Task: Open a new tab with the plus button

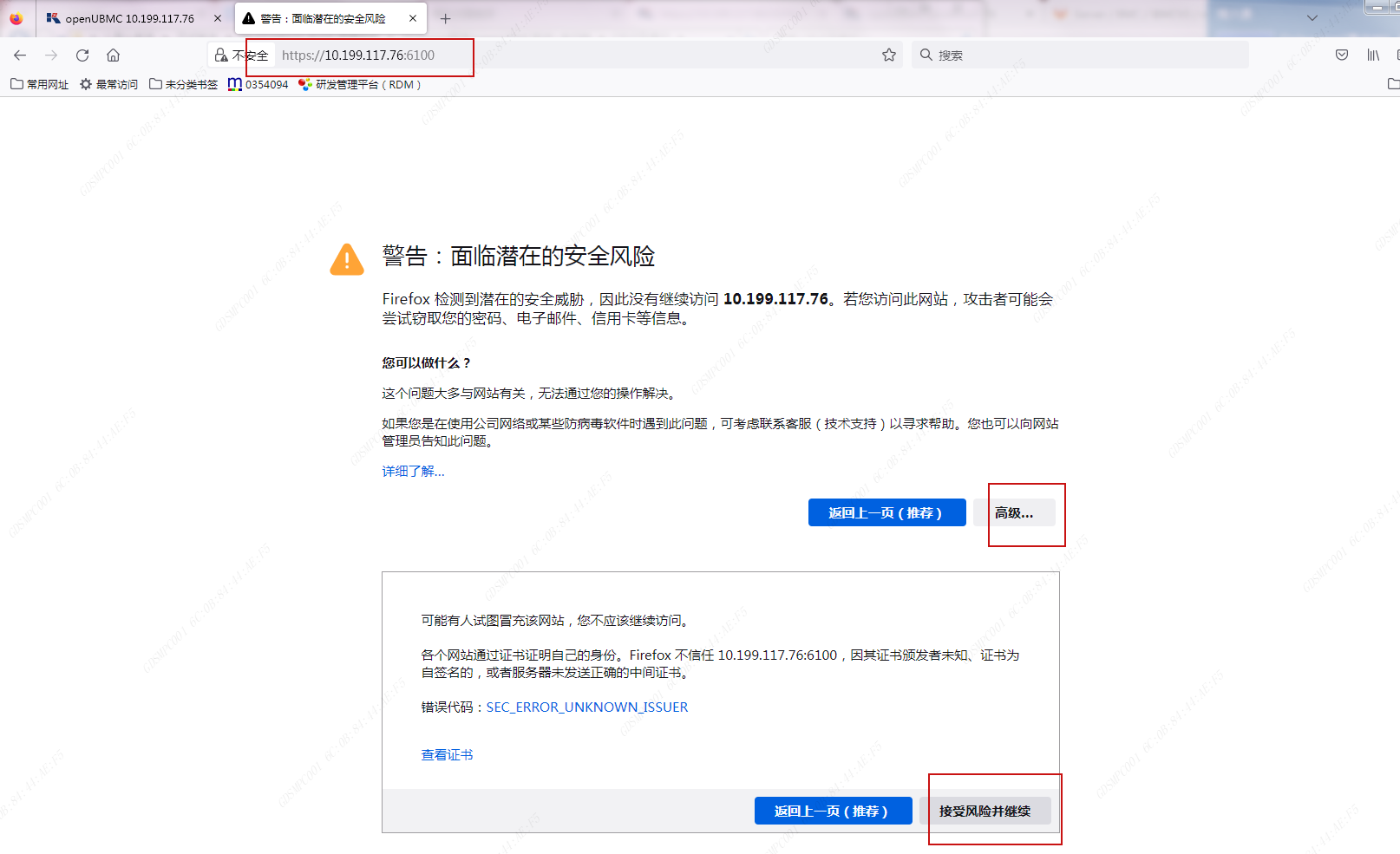Action: tap(445, 18)
